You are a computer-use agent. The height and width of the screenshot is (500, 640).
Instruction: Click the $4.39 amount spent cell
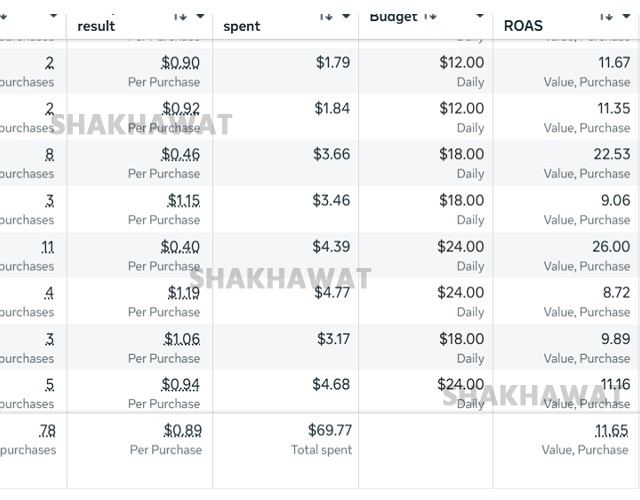point(331,246)
